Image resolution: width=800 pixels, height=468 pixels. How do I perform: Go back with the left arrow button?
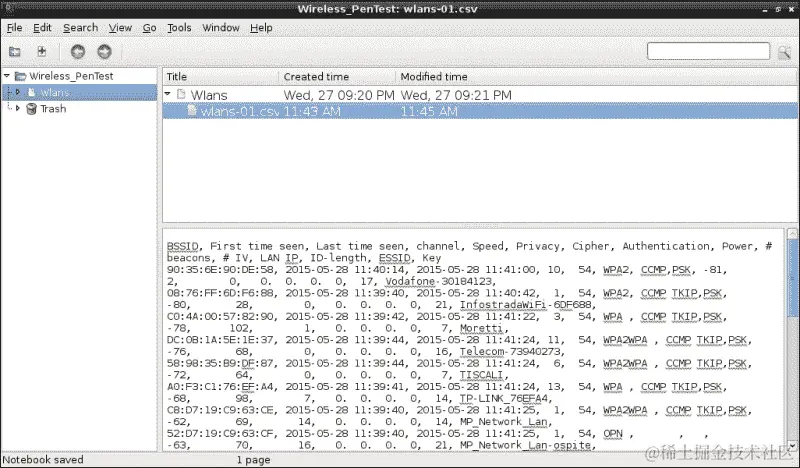click(x=78, y=52)
